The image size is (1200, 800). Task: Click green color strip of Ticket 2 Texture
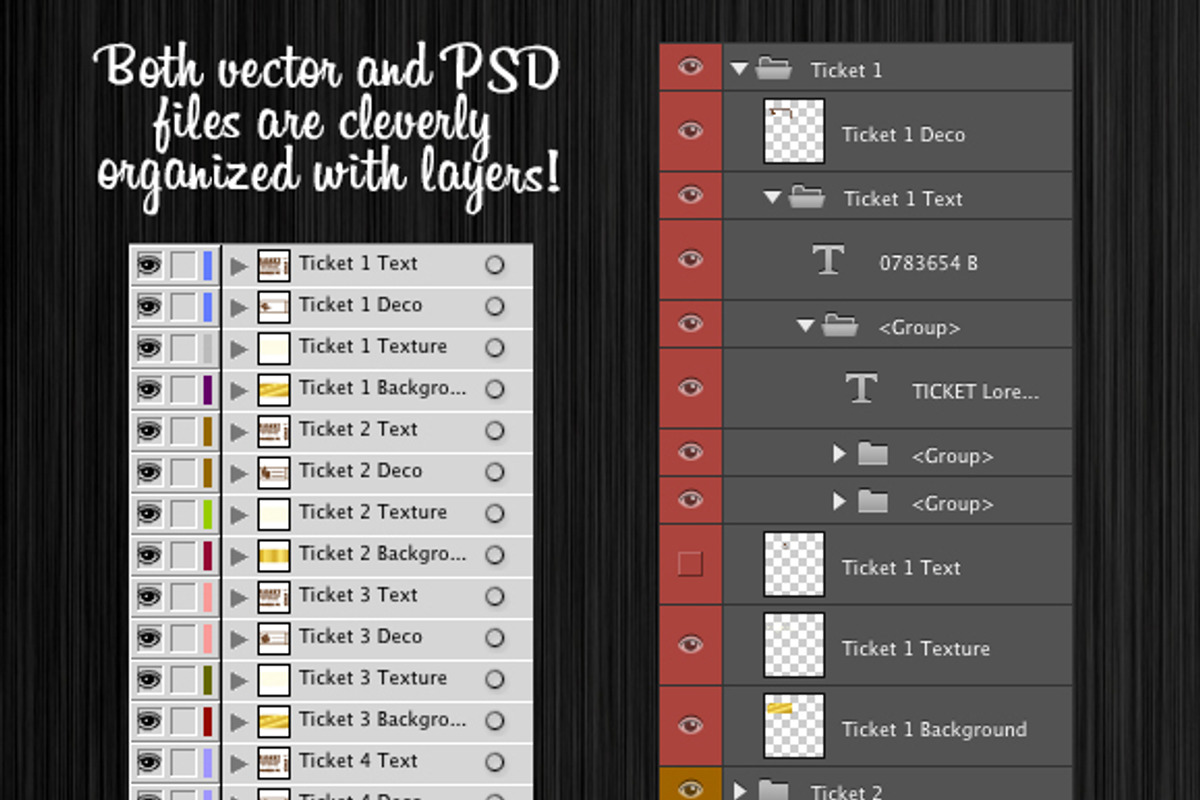[208, 514]
